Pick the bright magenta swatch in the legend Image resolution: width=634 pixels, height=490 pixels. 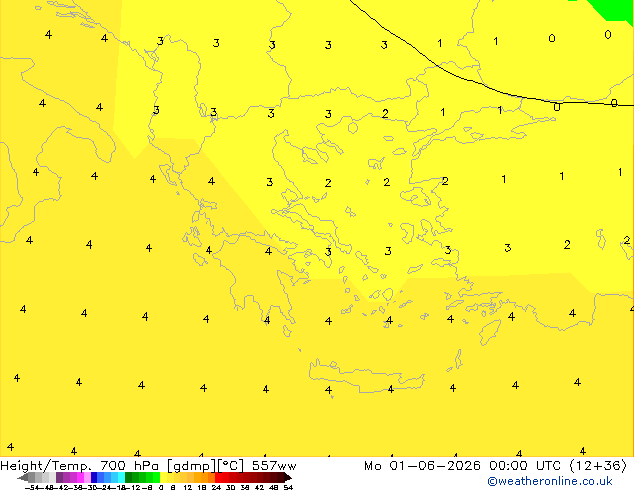(x=80, y=478)
